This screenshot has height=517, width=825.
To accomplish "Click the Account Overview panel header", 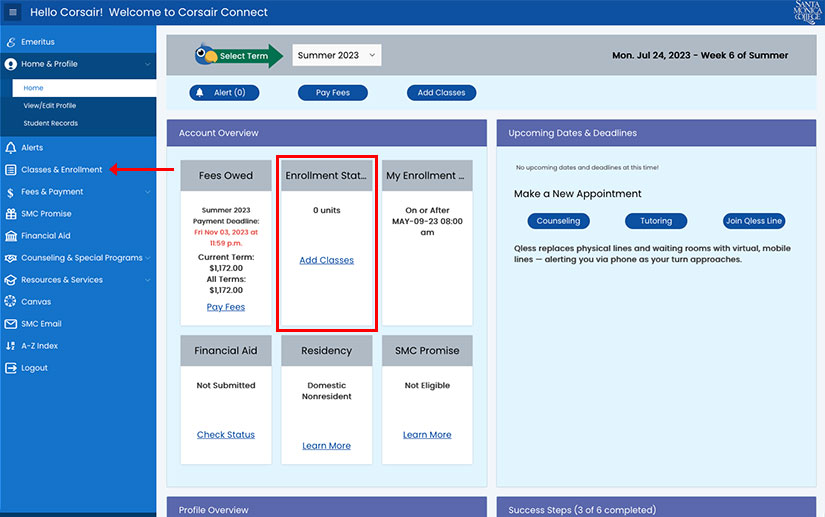I will tap(327, 133).
